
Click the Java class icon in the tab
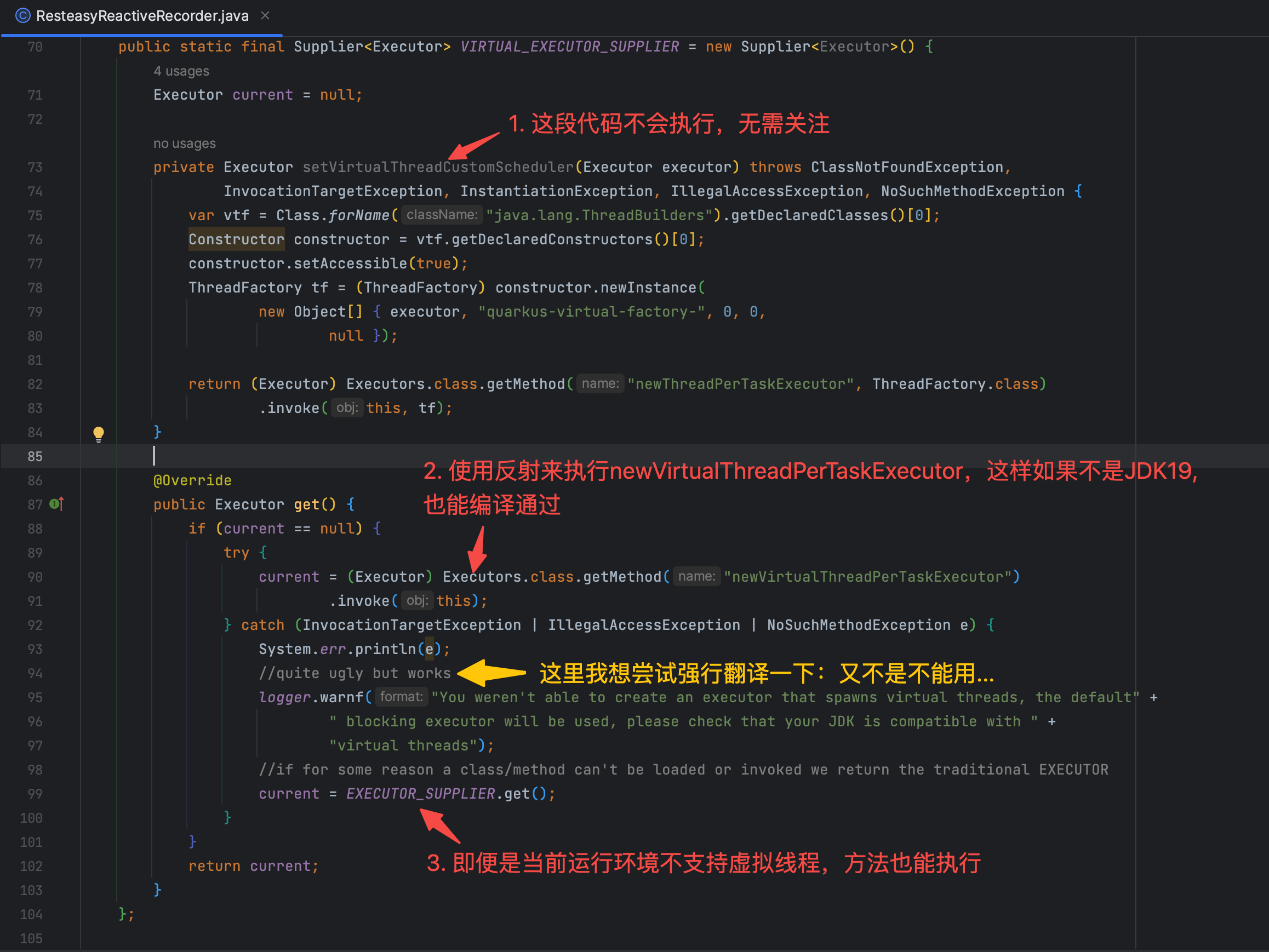click(22, 15)
